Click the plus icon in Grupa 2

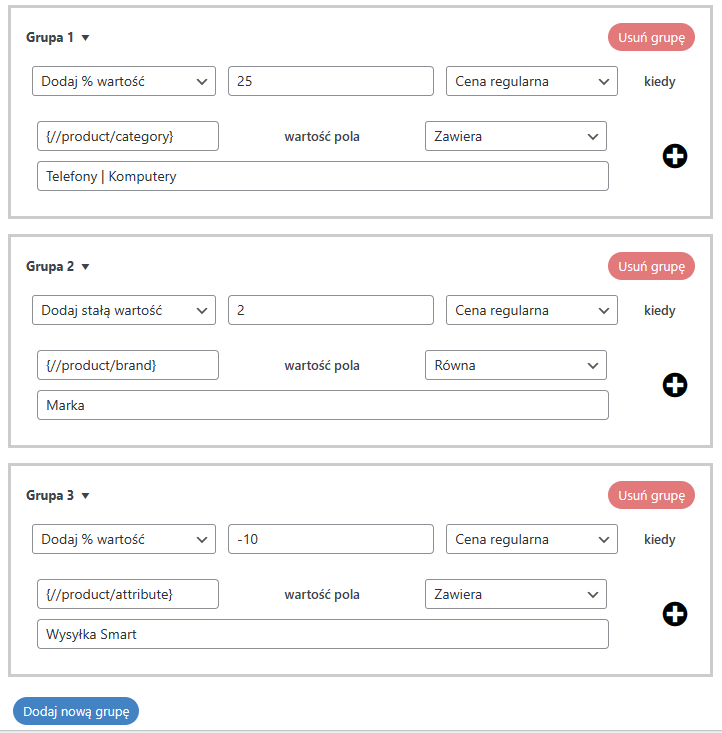(x=675, y=385)
